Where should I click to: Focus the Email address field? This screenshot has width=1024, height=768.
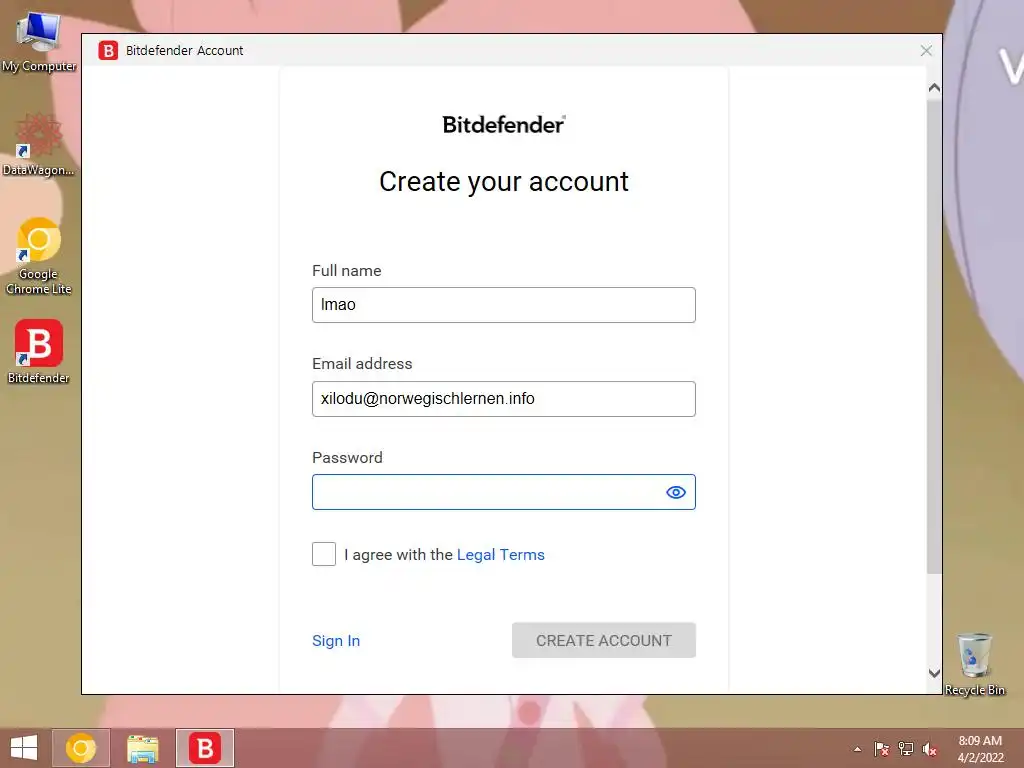point(504,399)
